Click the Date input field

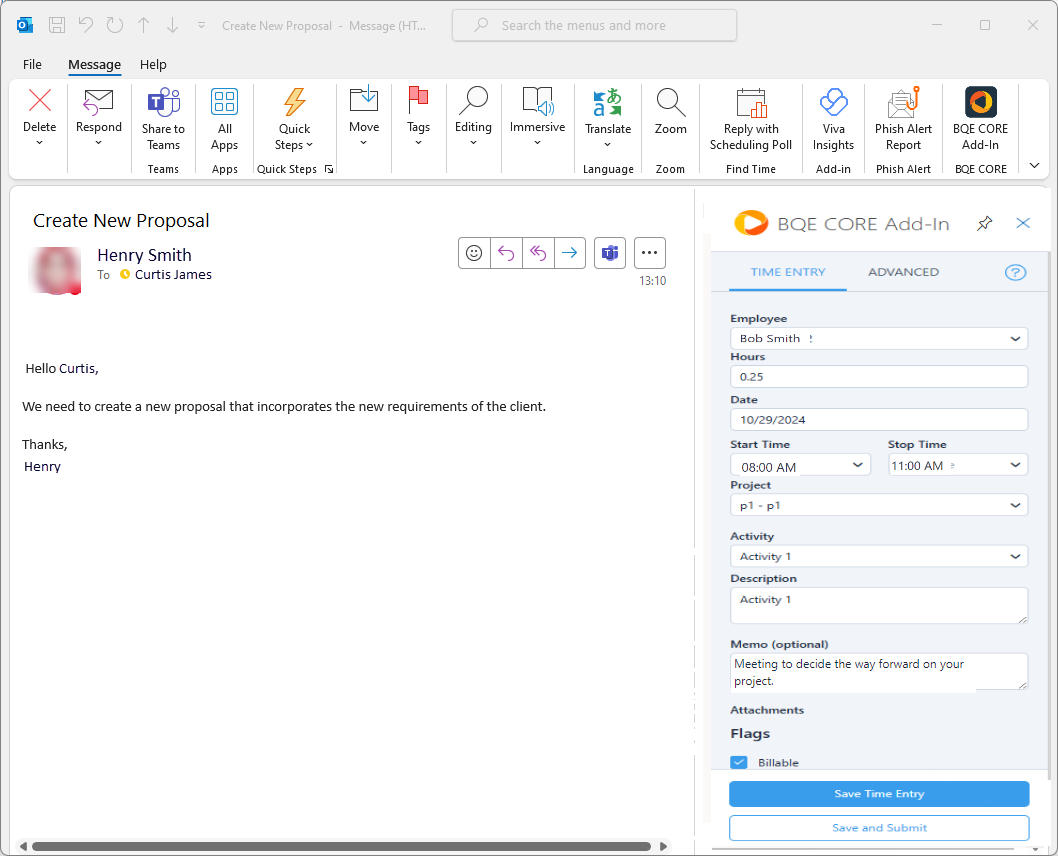pos(879,420)
